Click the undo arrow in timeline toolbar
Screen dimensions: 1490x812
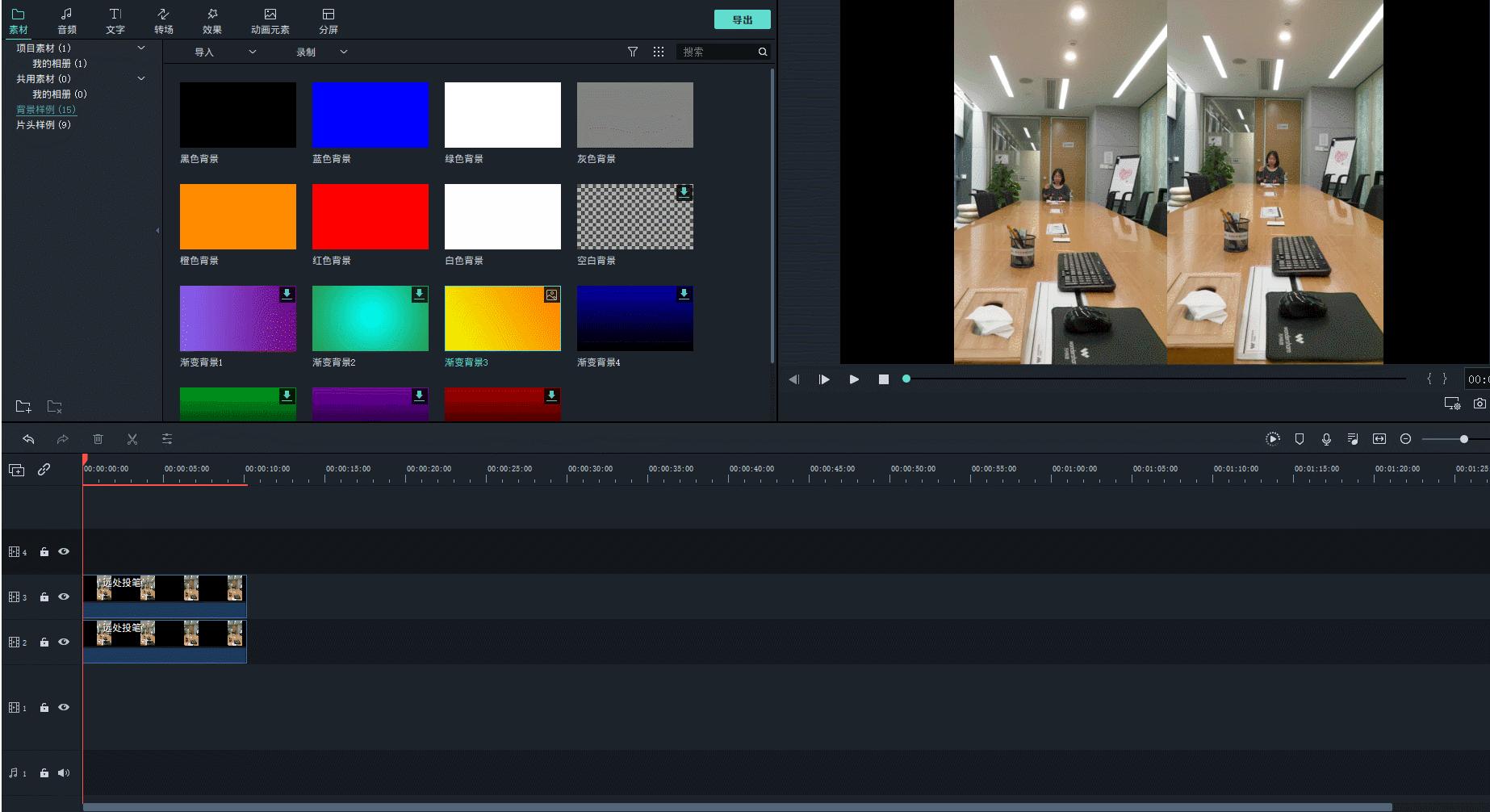click(28, 439)
